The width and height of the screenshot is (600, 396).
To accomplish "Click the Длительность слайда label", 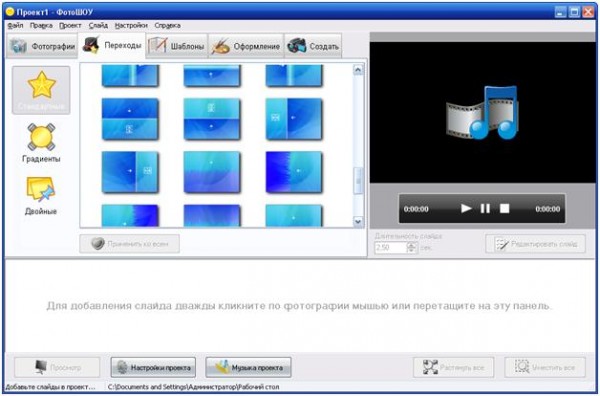I will (408, 236).
